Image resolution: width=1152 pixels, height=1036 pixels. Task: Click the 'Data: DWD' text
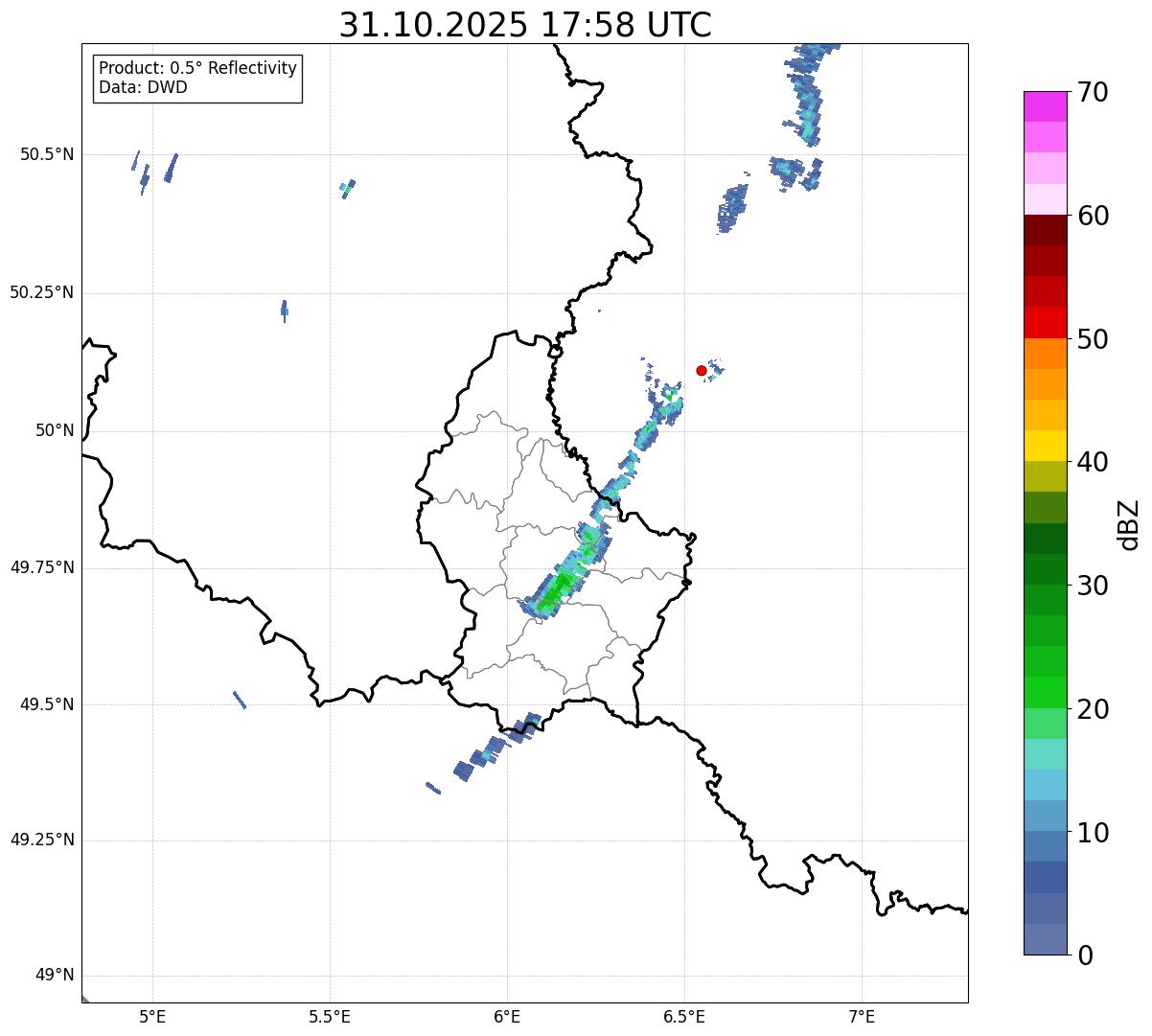tap(143, 87)
